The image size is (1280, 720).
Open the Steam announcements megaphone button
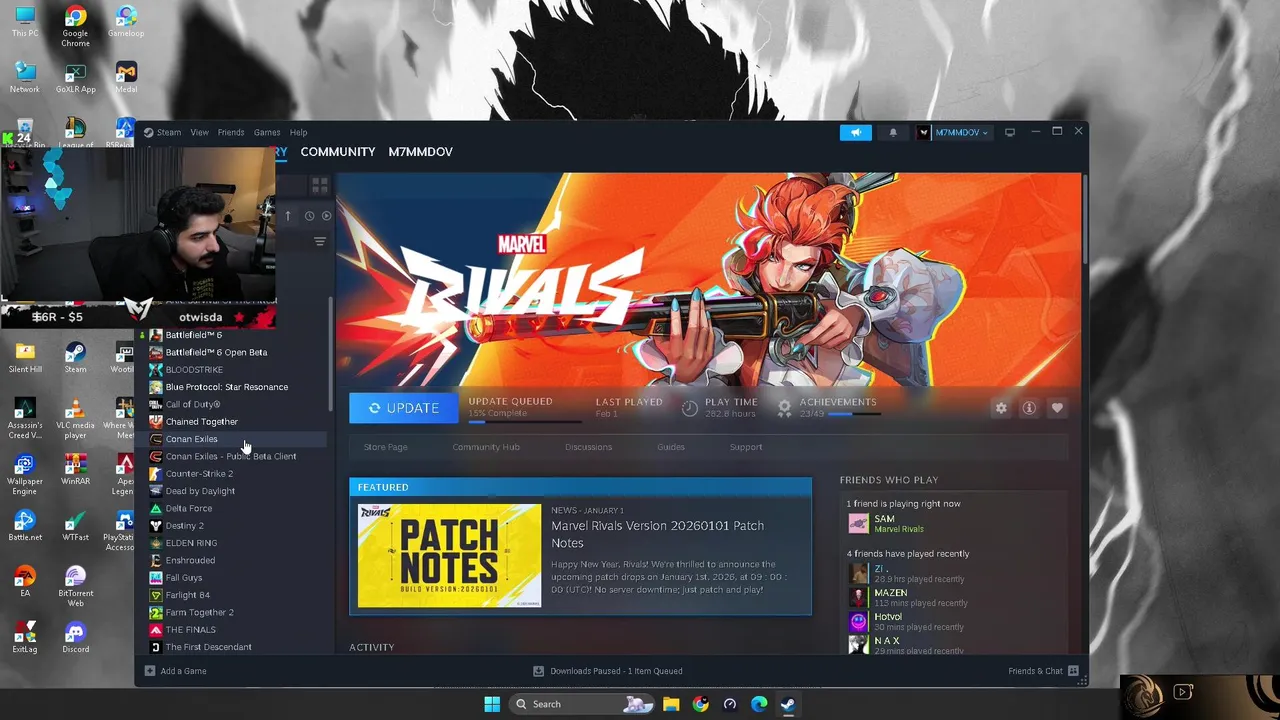pyautogui.click(x=855, y=132)
